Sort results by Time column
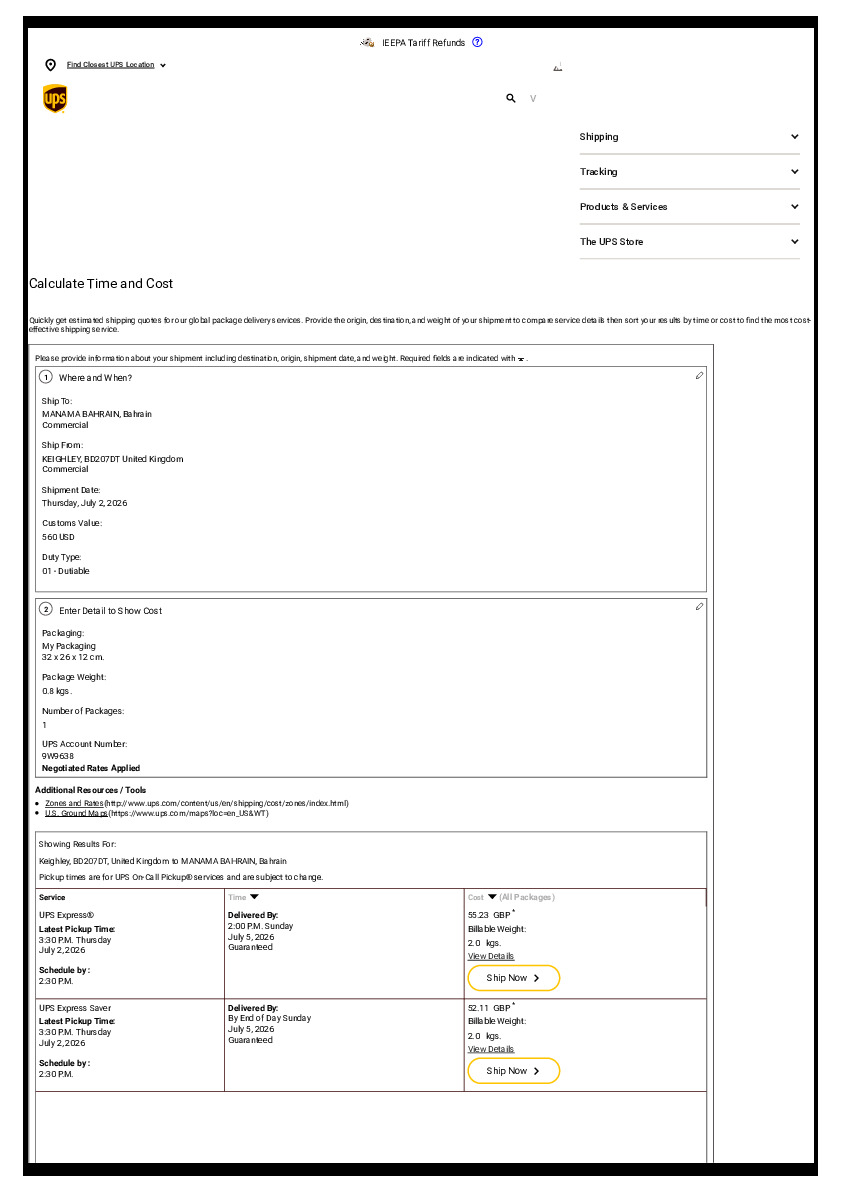This screenshot has width=842, height=1191. 244,897
